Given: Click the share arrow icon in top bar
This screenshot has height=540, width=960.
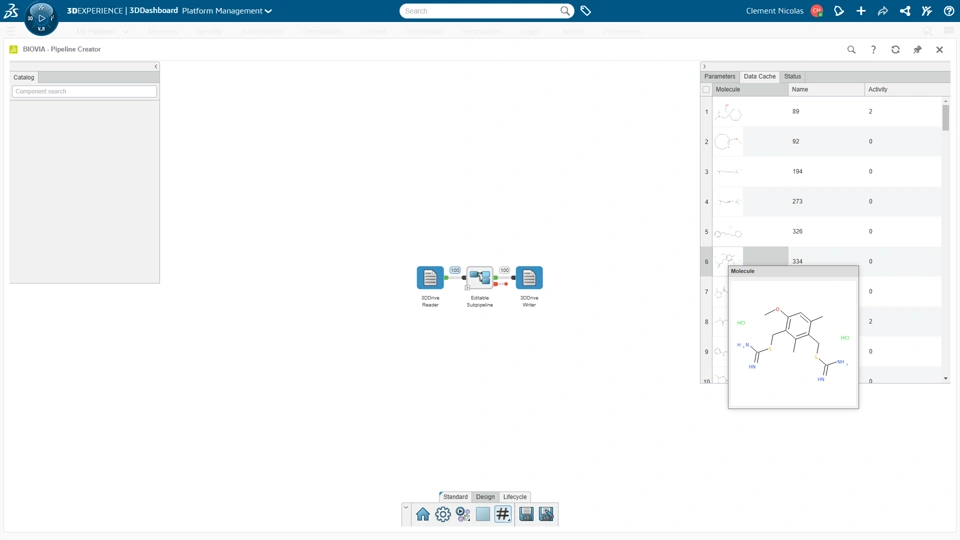Looking at the screenshot, I should point(883,10).
